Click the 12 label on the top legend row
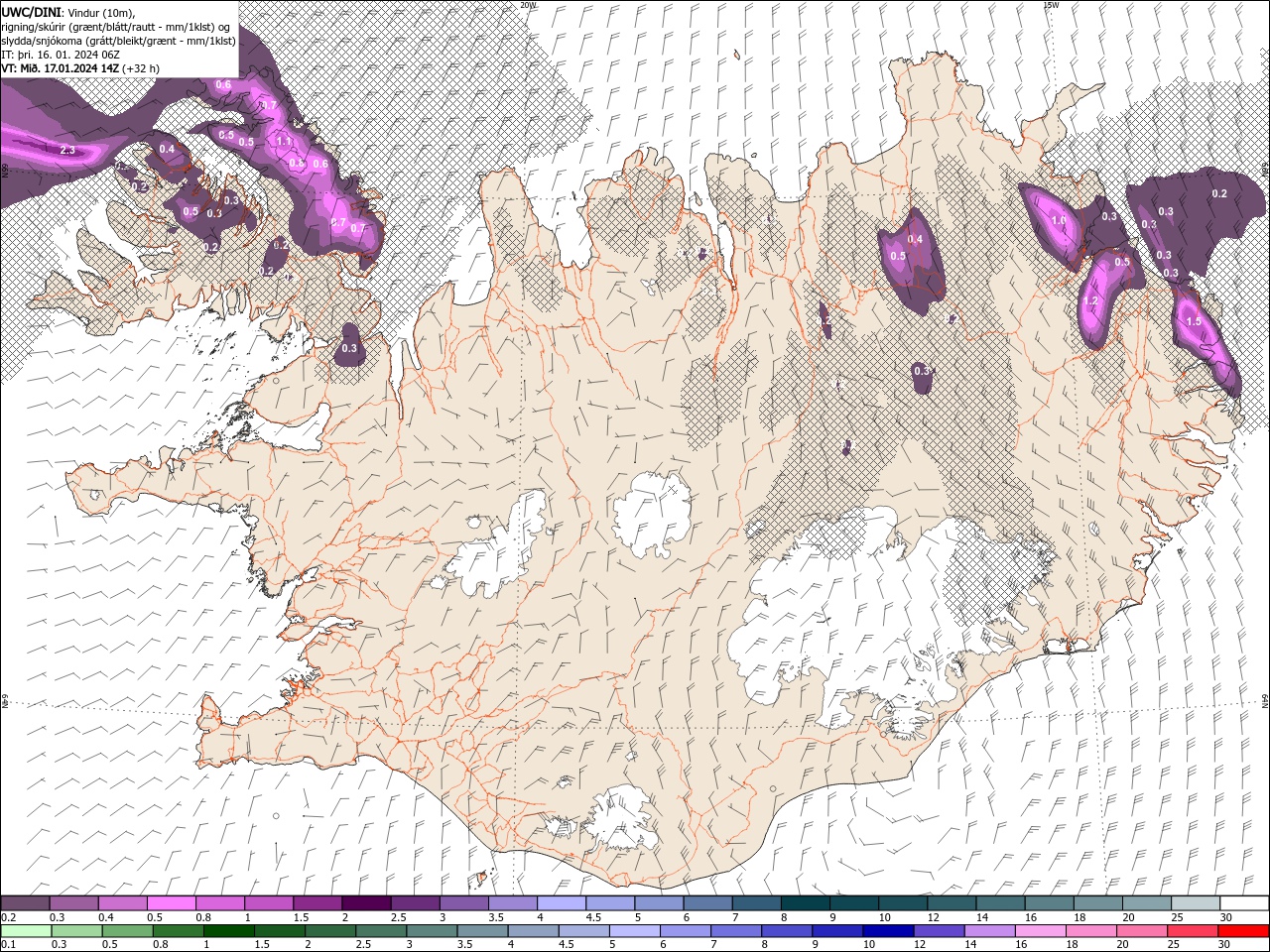The image size is (1270, 952). (x=934, y=917)
